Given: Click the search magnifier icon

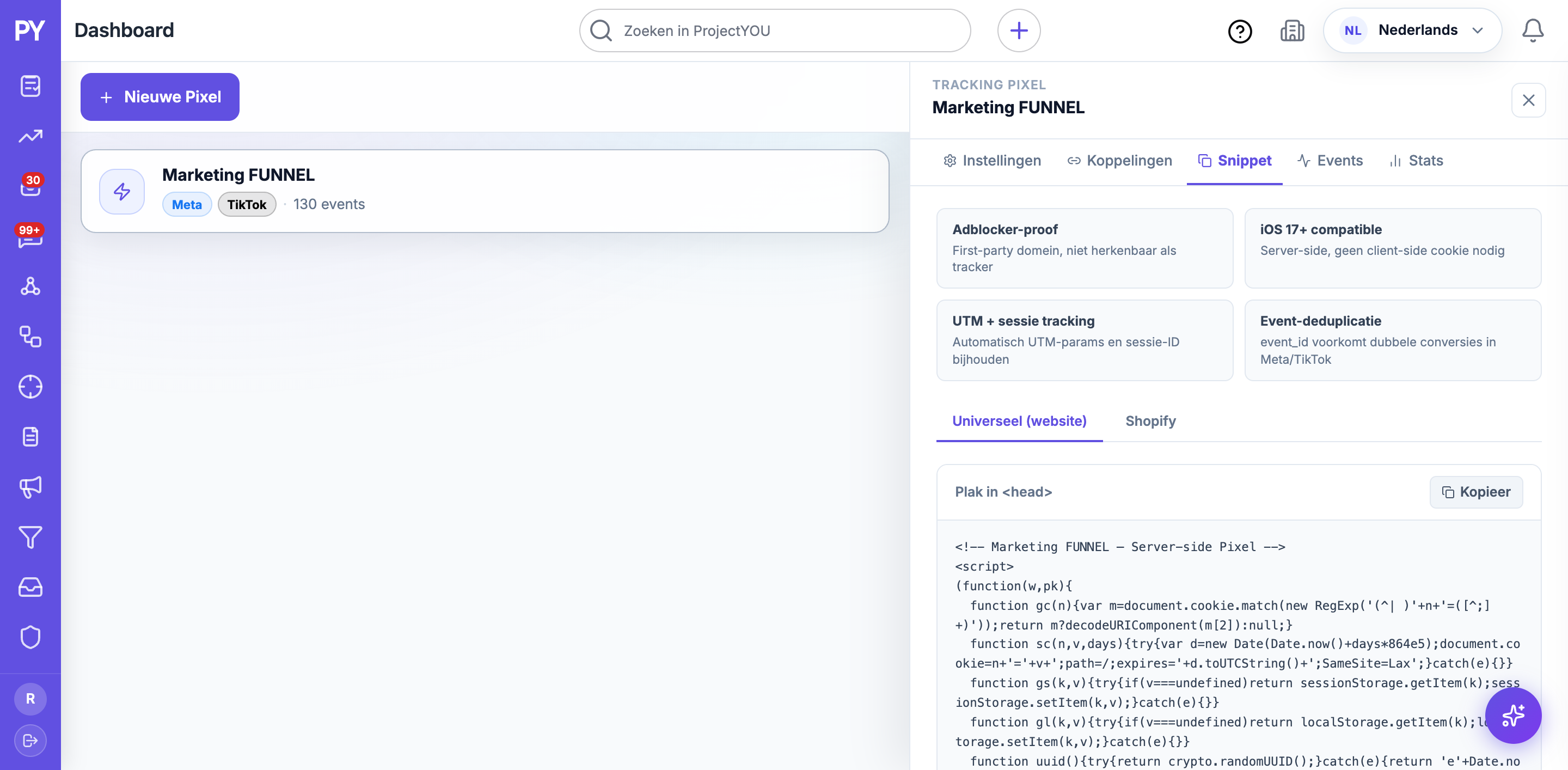Looking at the screenshot, I should [602, 30].
